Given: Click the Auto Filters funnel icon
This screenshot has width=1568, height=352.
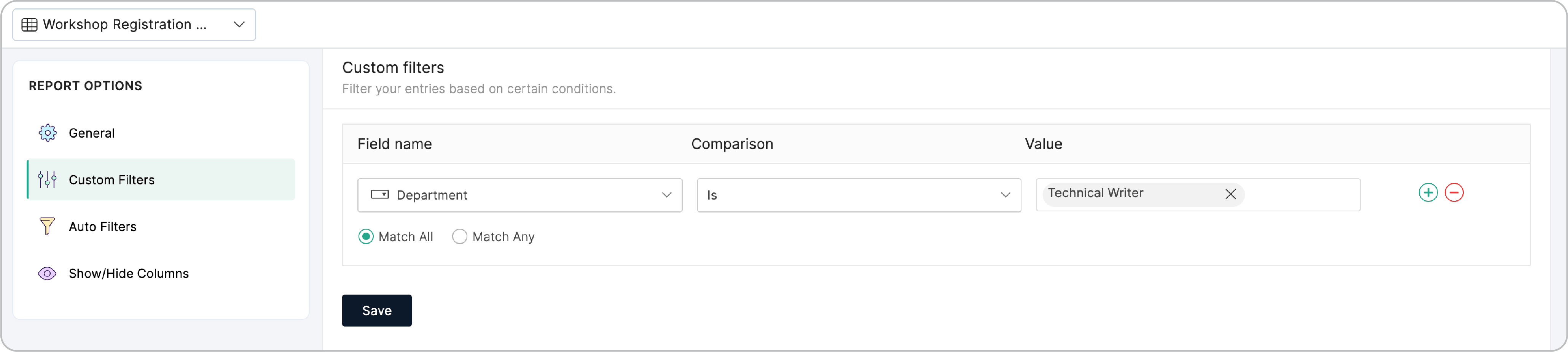Looking at the screenshot, I should point(47,226).
